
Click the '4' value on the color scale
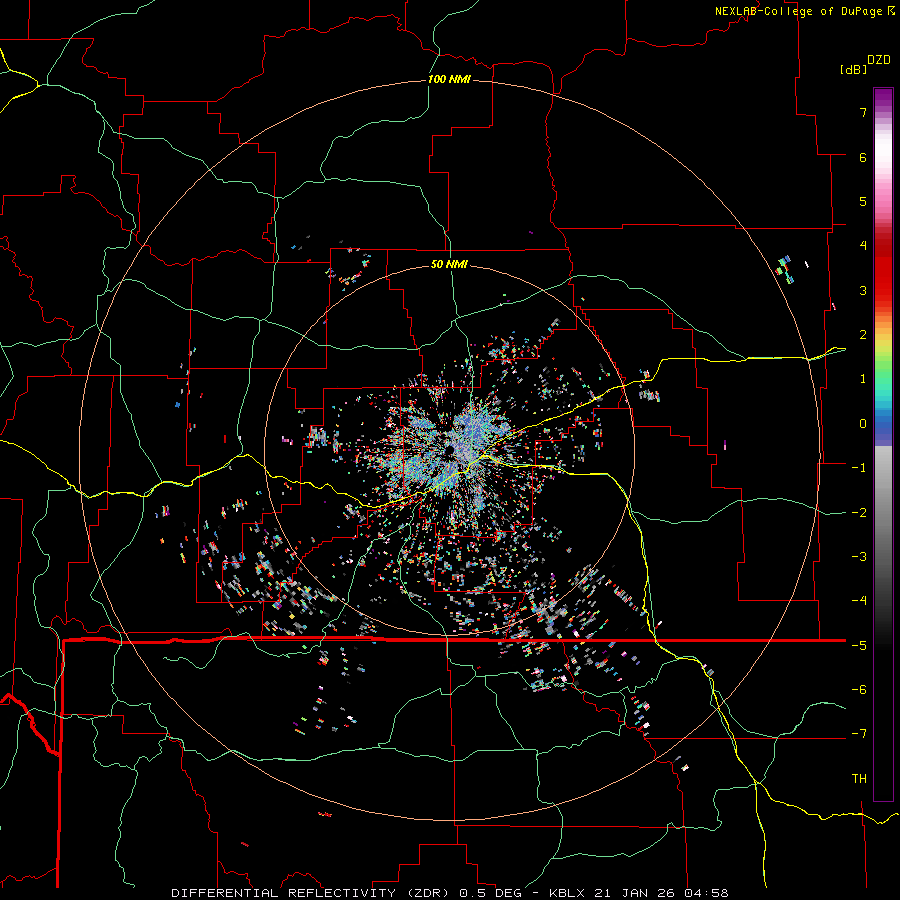click(x=863, y=246)
